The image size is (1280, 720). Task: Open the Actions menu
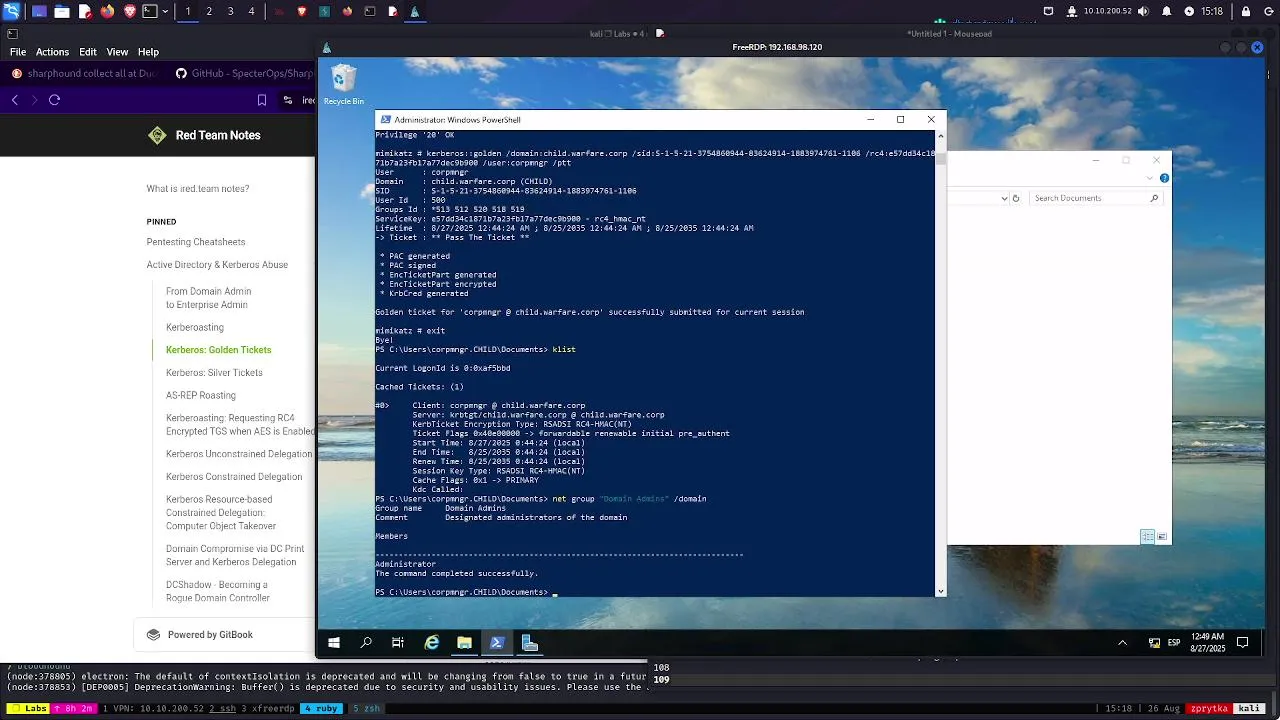[53, 52]
